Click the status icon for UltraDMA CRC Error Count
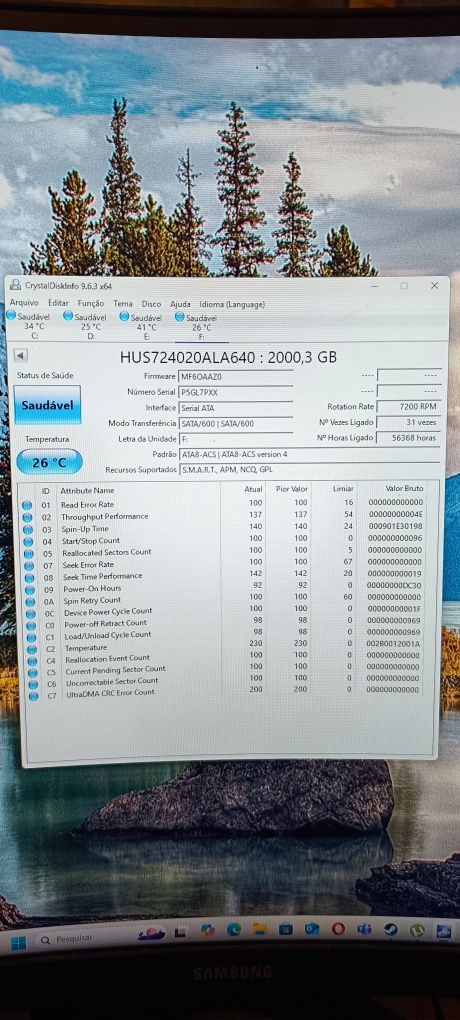 [34, 695]
